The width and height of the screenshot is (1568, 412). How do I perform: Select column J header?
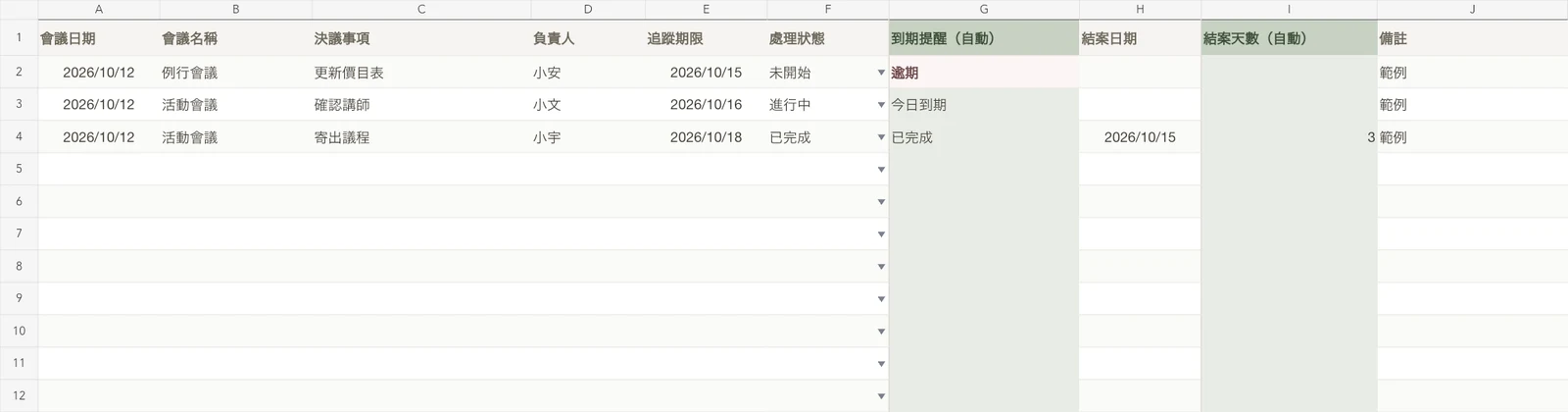coord(1472,9)
